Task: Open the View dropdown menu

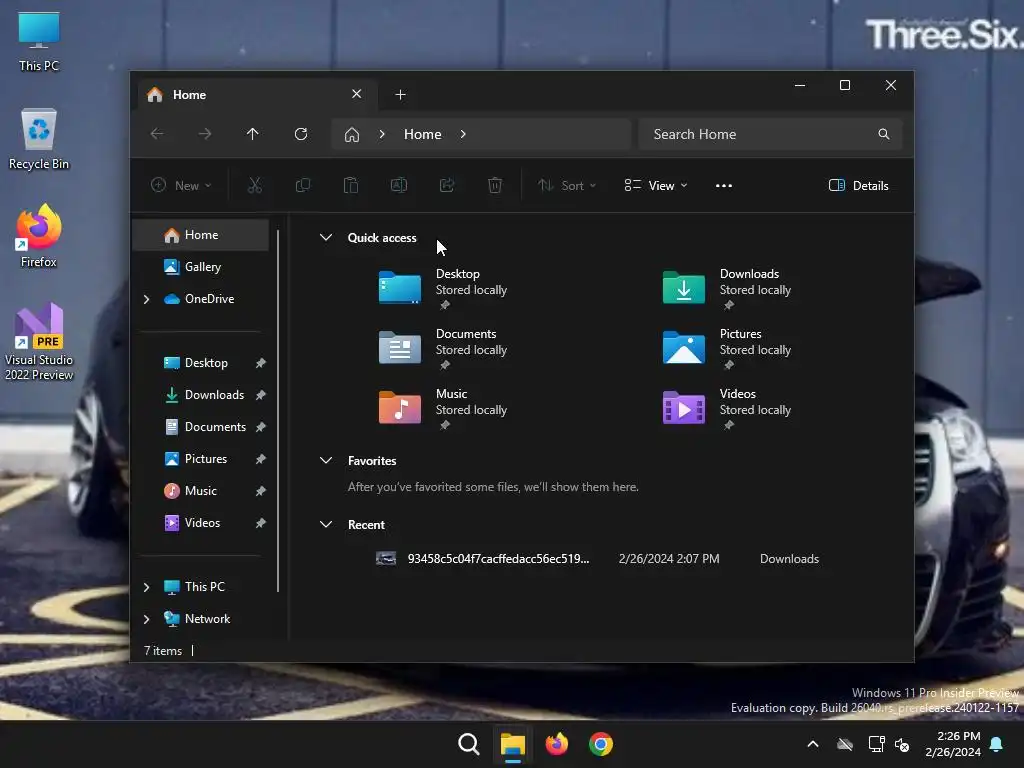Action: (x=656, y=185)
